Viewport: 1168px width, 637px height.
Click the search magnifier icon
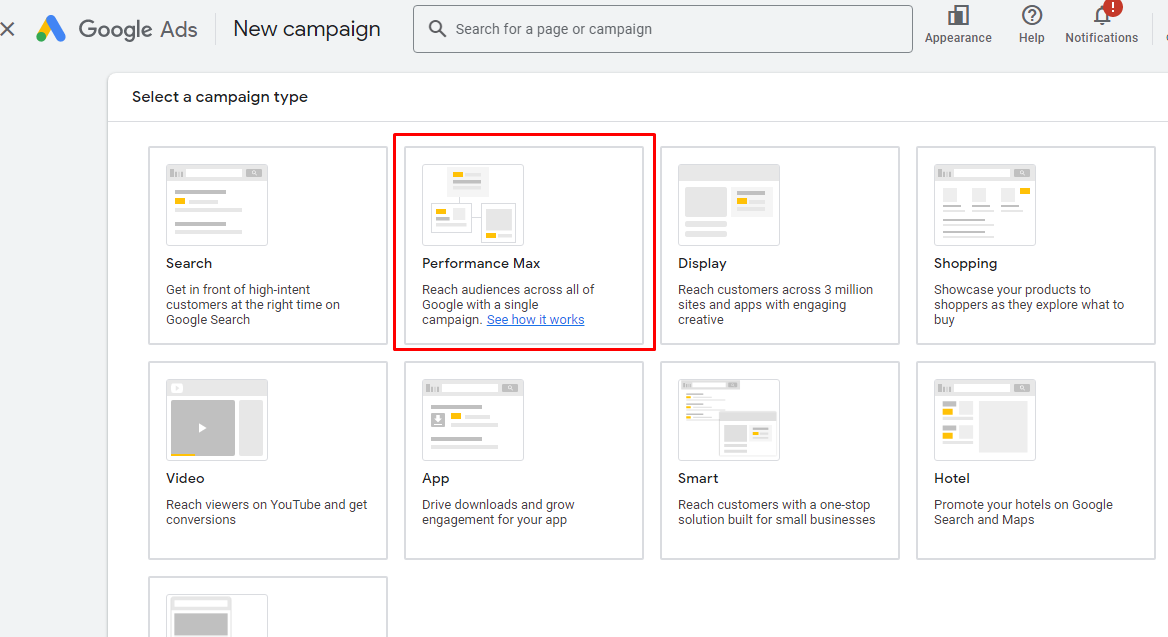pos(437,29)
